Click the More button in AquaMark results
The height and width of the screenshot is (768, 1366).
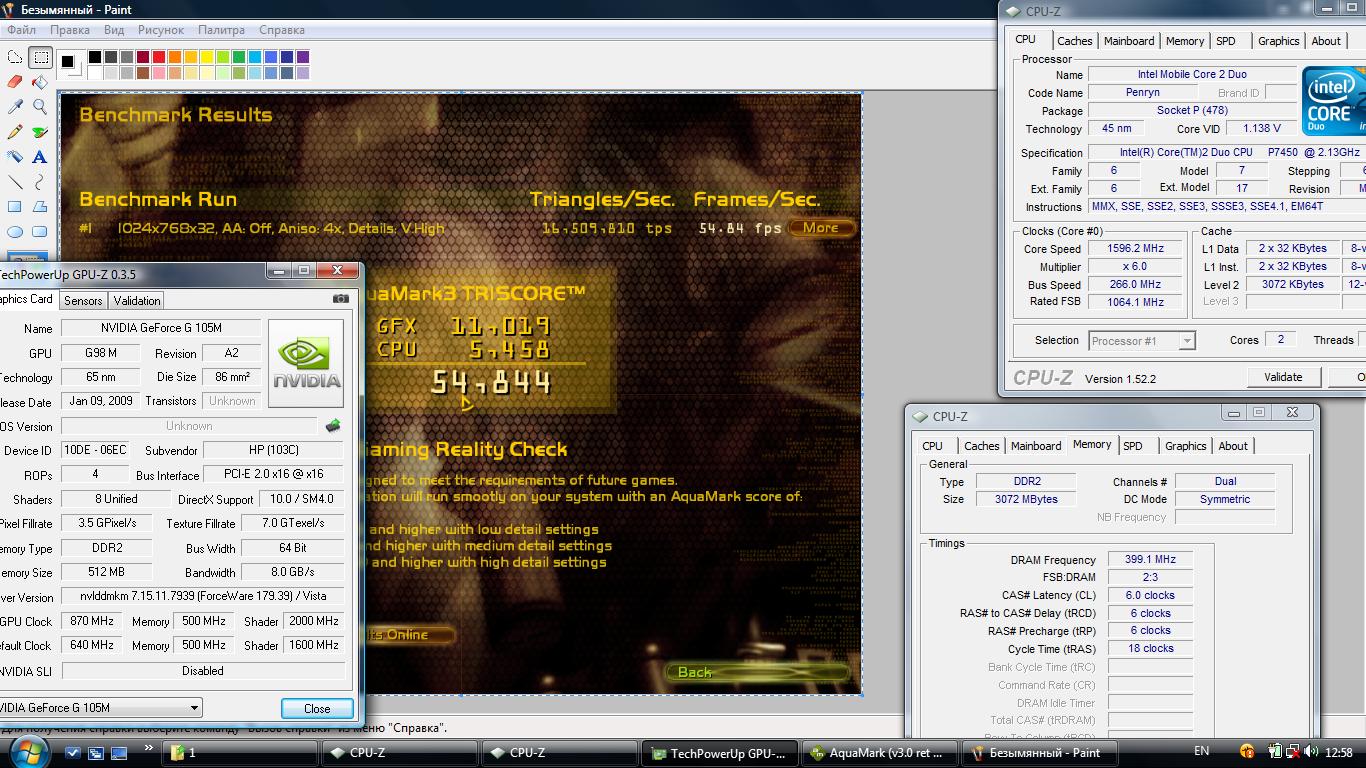click(821, 228)
